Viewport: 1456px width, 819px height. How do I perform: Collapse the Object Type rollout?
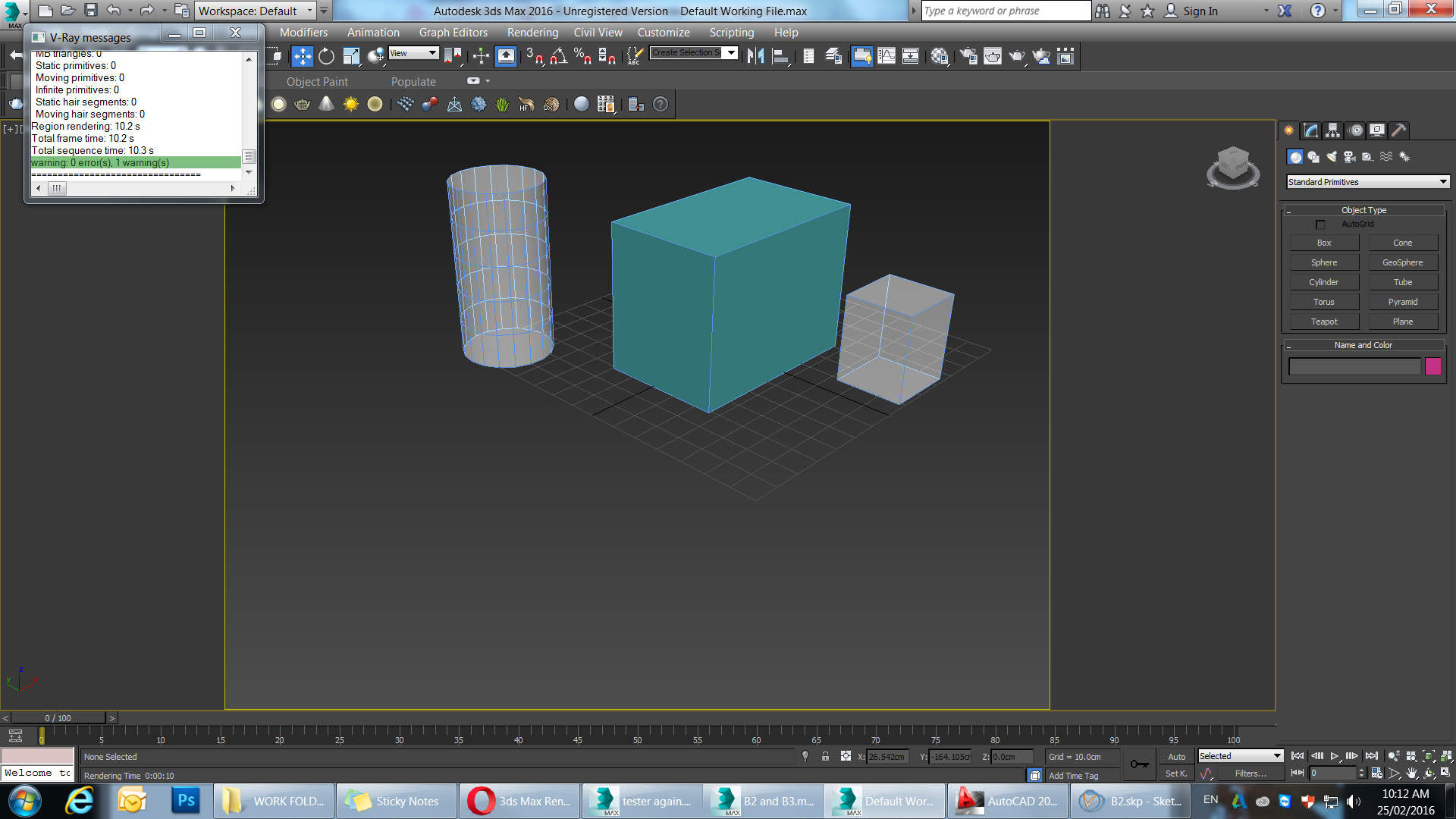[x=1363, y=210]
